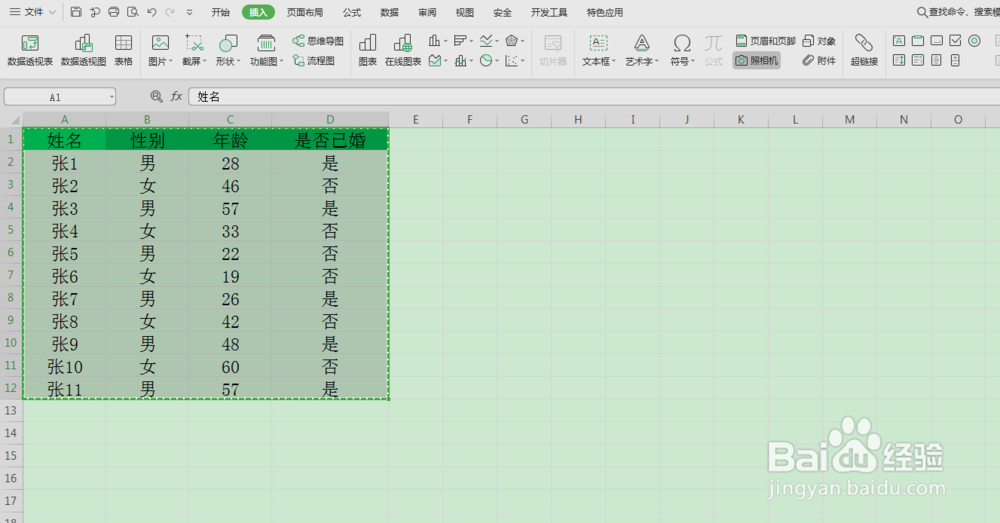Switch to the 视图 (View) tab
This screenshot has height=523, width=1000.
(x=465, y=12)
